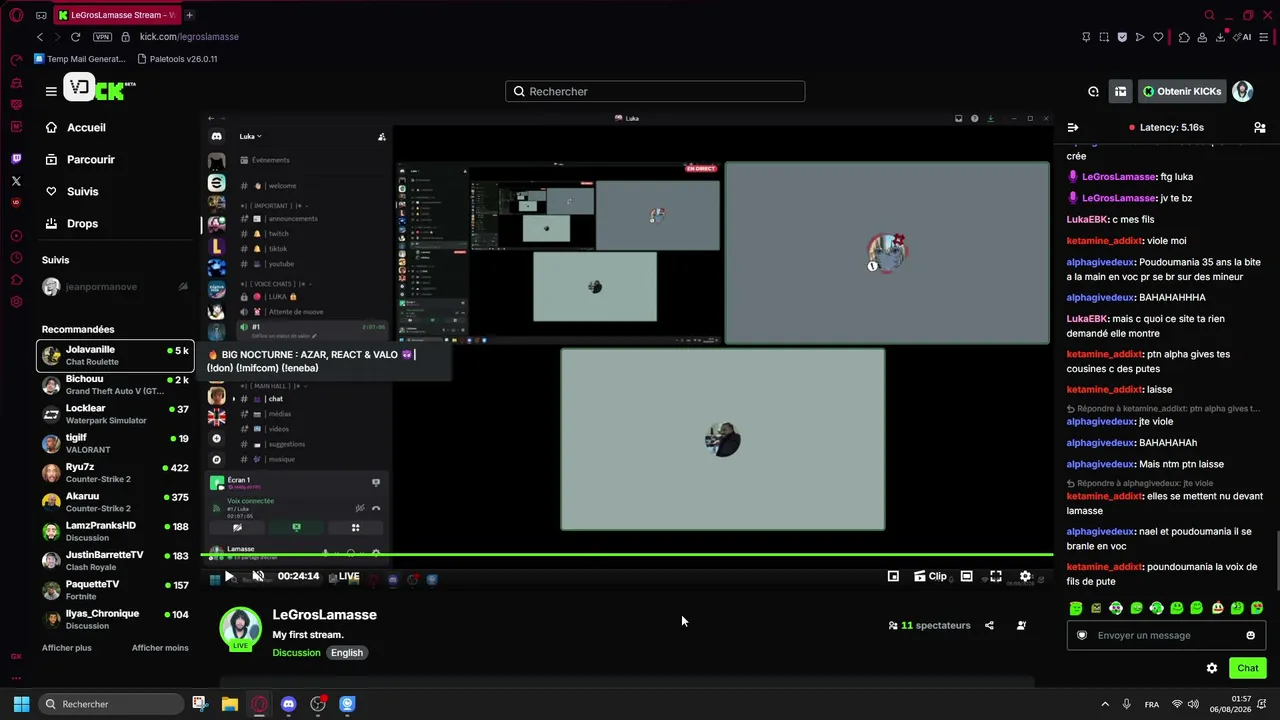
Task: Open Ryu7z Counter-Strike 2 channel
Action: point(115,473)
